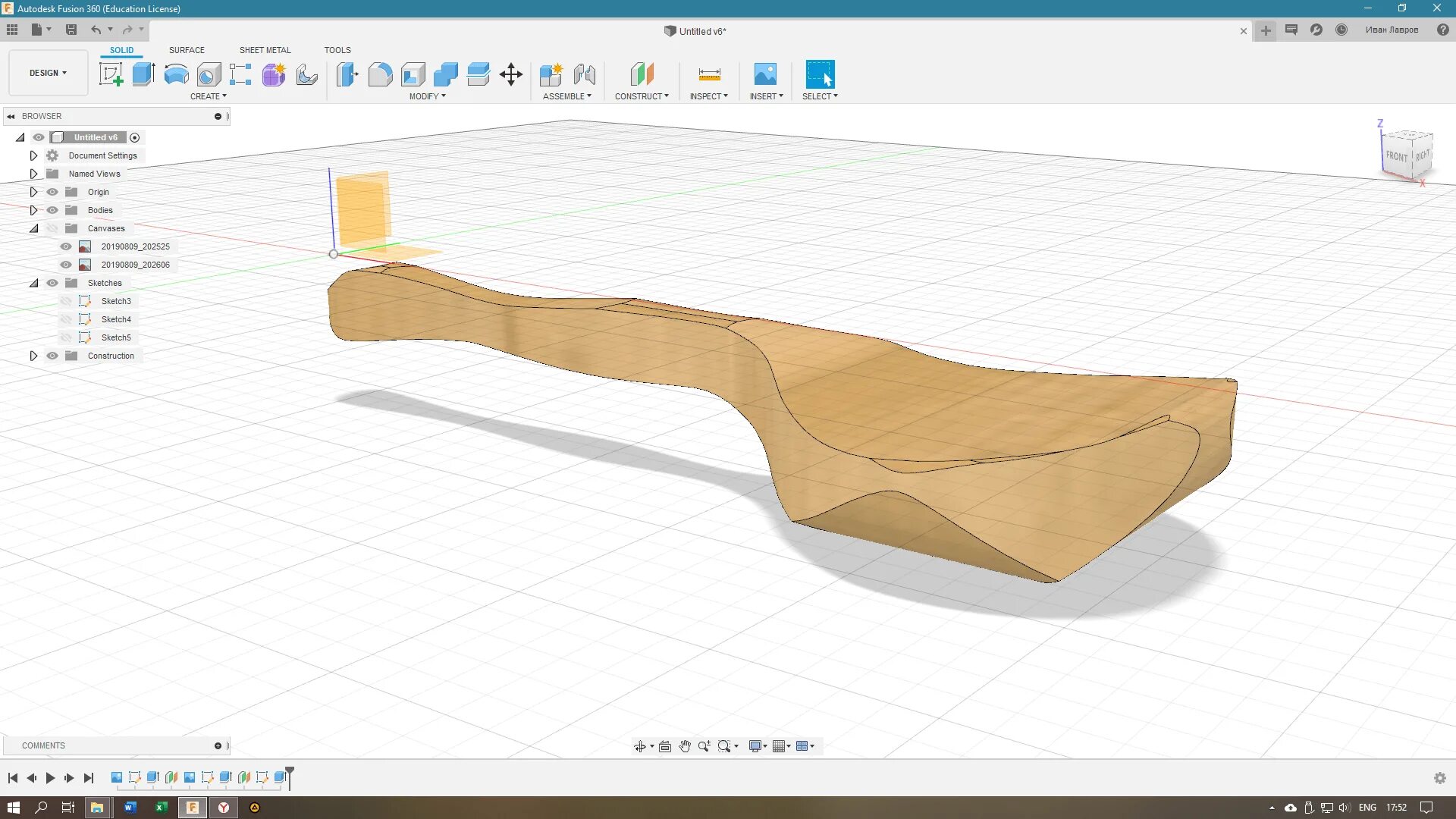
Task: Select the Fillet tool
Action: pos(380,74)
